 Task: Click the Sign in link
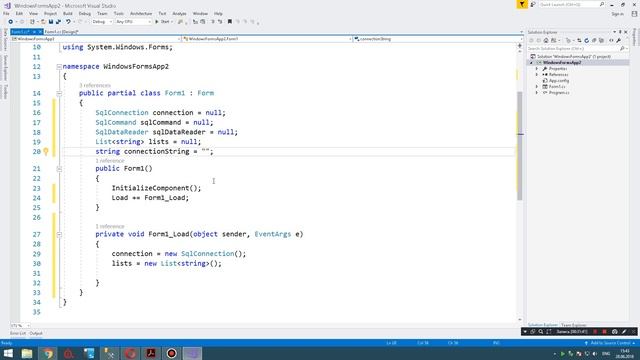pyautogui.click(x=618, y=14)
